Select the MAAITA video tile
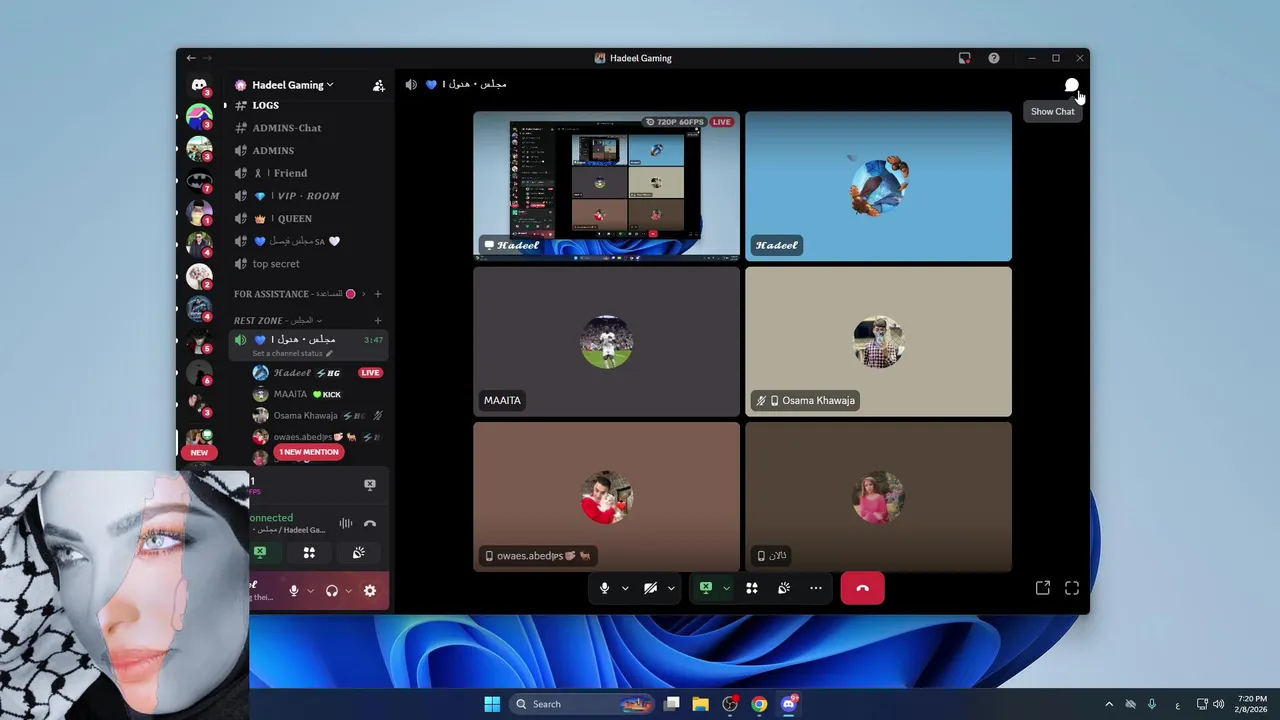The height and width of the screenshot is (720, 1280). point(606,341)
